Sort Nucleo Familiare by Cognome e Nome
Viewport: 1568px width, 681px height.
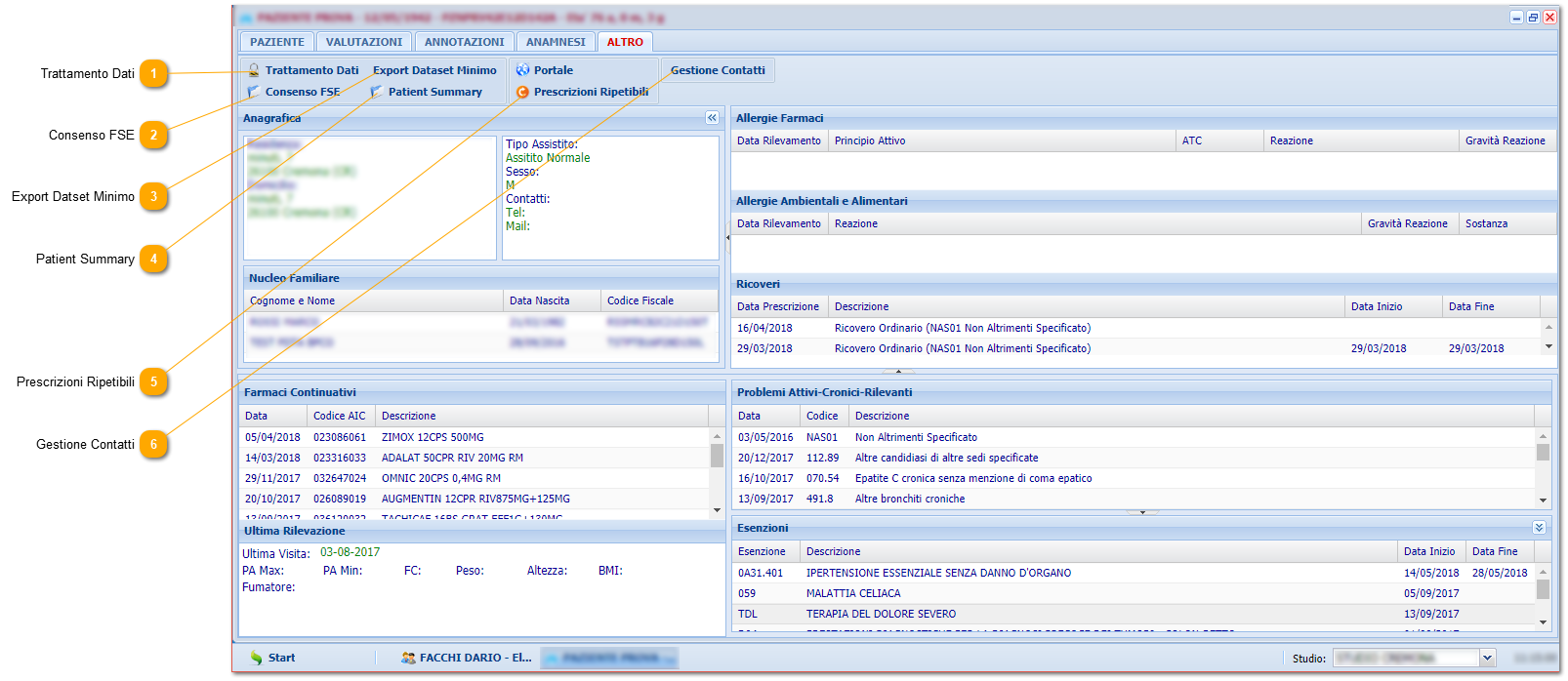pos(374,300)
